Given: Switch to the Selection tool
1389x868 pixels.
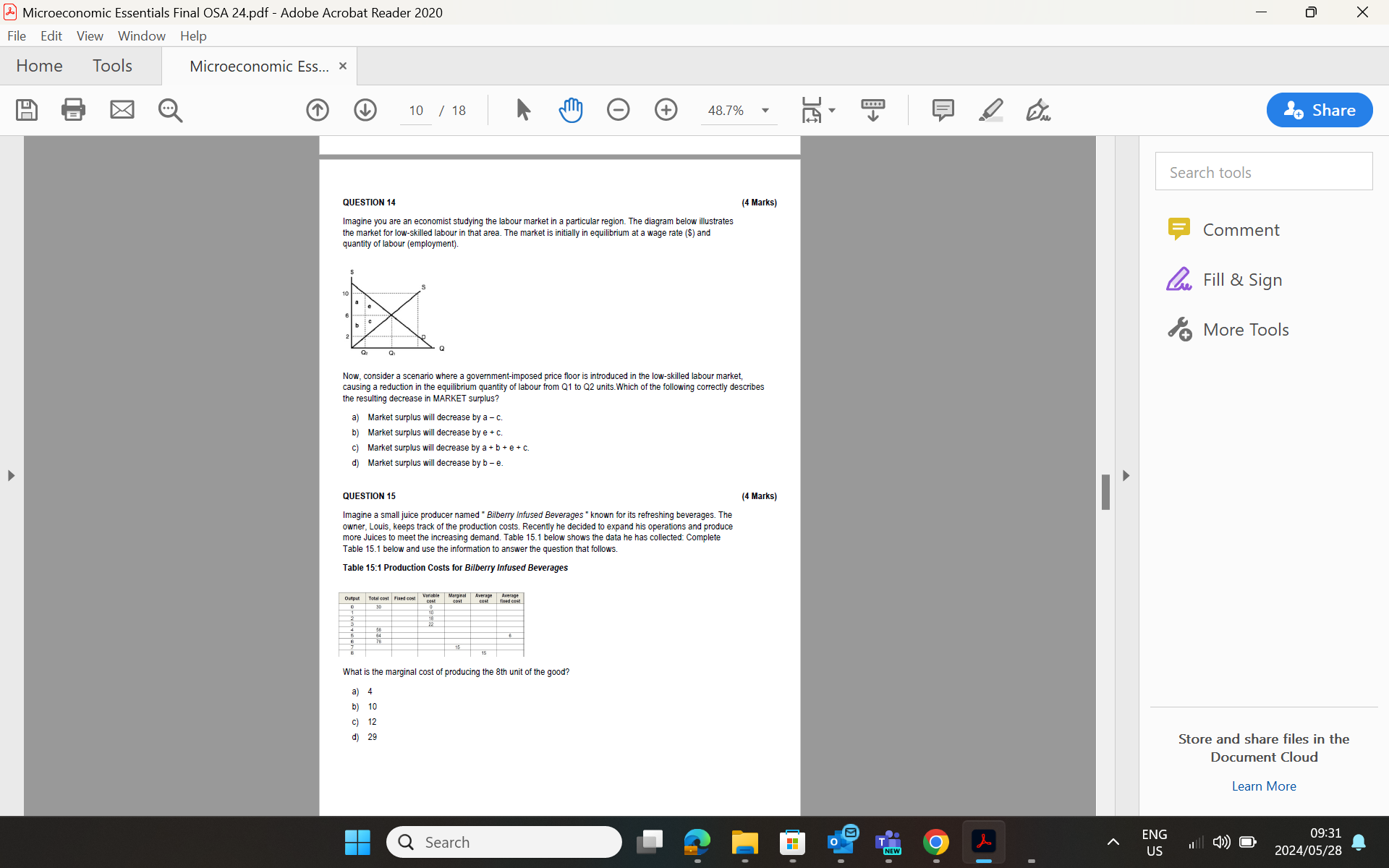Looking at the screenshot, I should pos(523,110).
